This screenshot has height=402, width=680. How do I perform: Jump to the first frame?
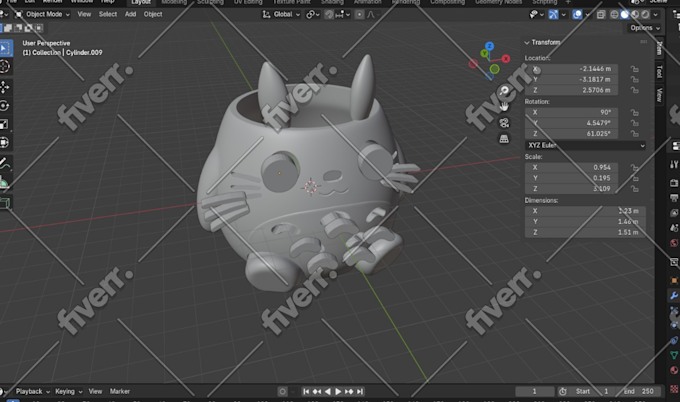[x=306, y=392]
